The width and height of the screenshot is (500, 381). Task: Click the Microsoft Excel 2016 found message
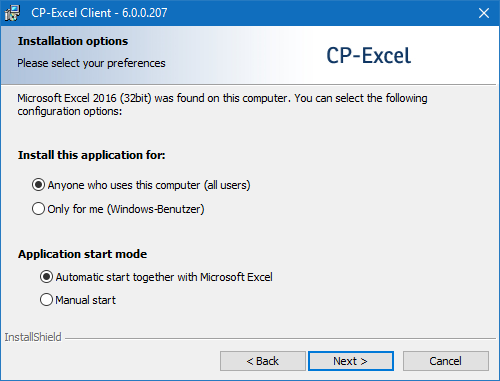click(x=222, y=104)
